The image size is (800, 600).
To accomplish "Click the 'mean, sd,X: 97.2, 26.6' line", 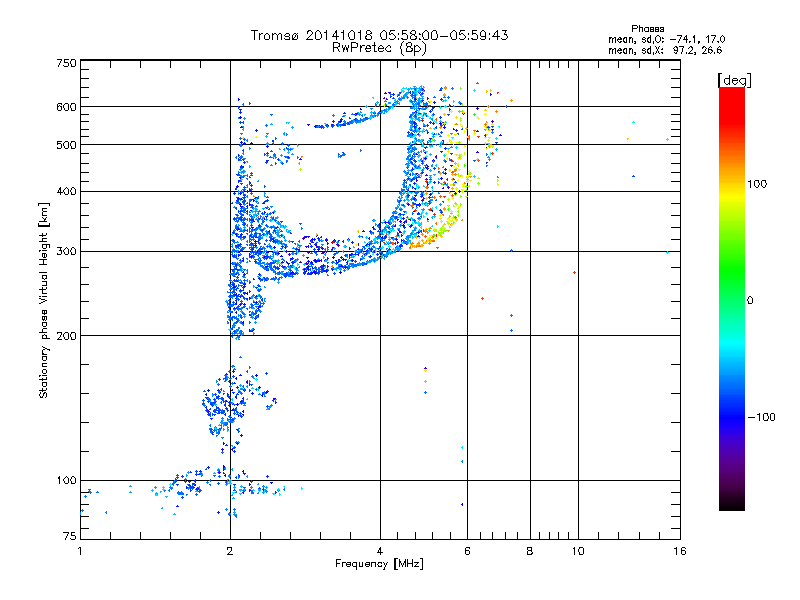I will (x=665, y=50).
